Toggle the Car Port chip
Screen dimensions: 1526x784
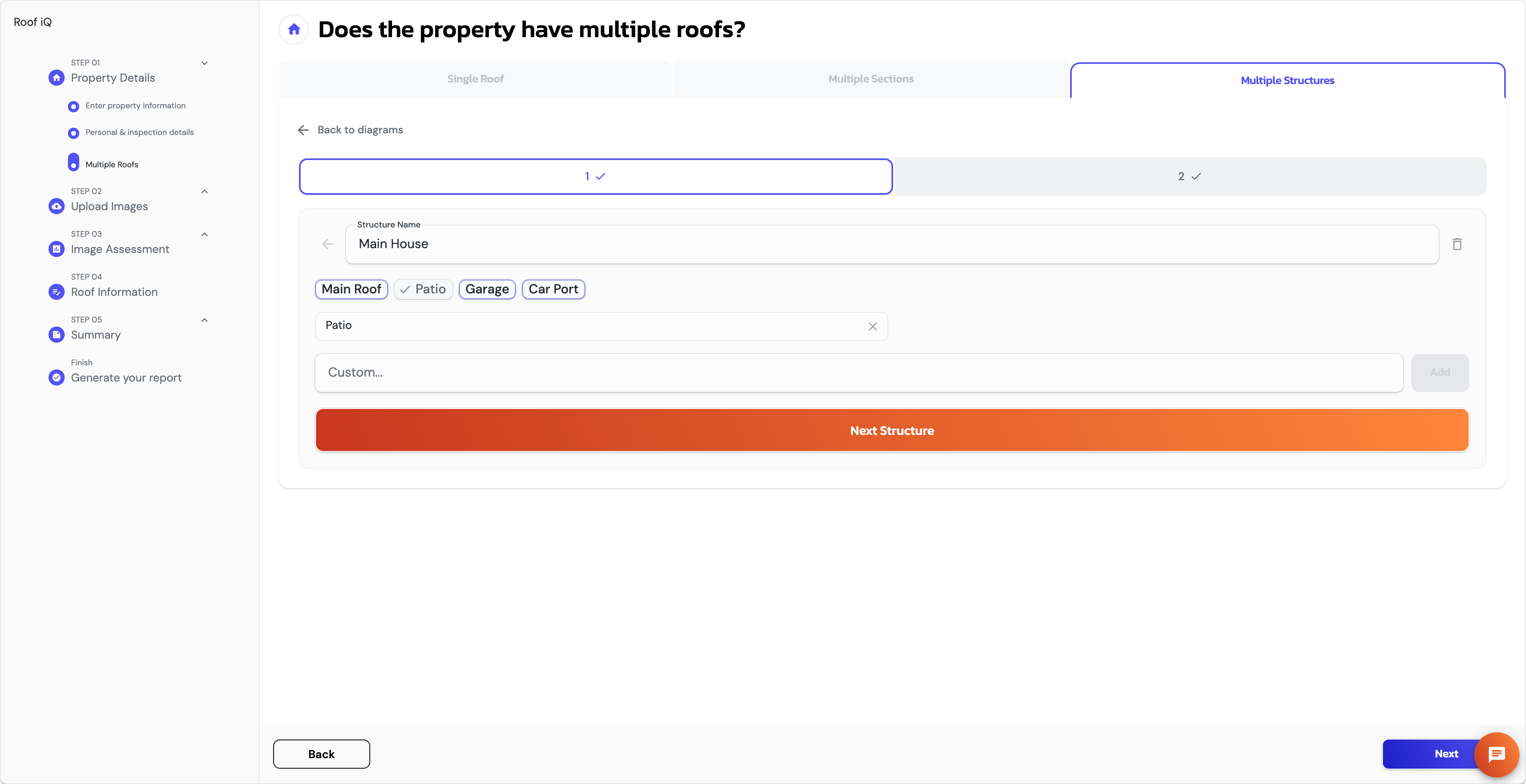[553, 289]
